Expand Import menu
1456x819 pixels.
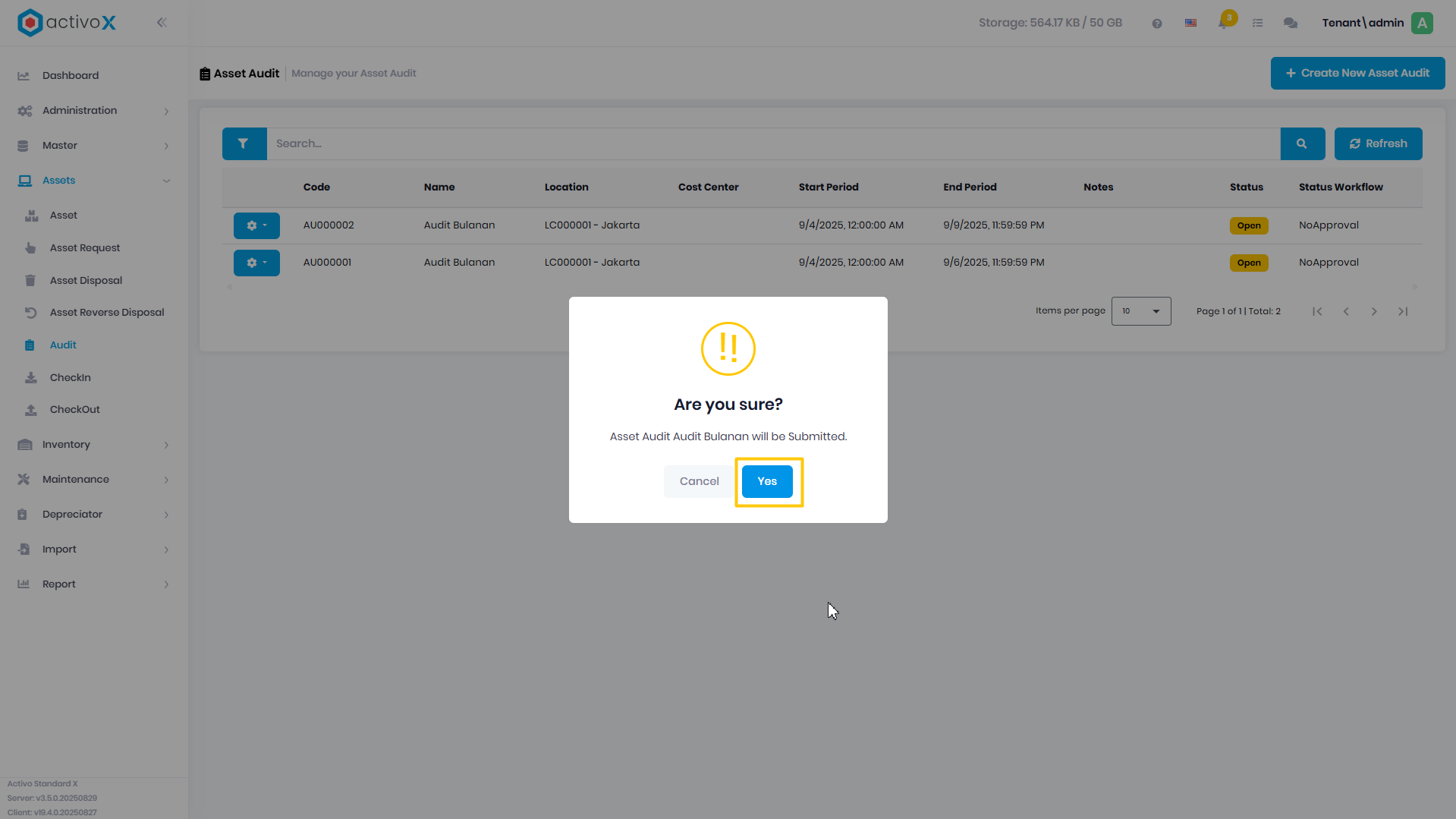[94, 550]
